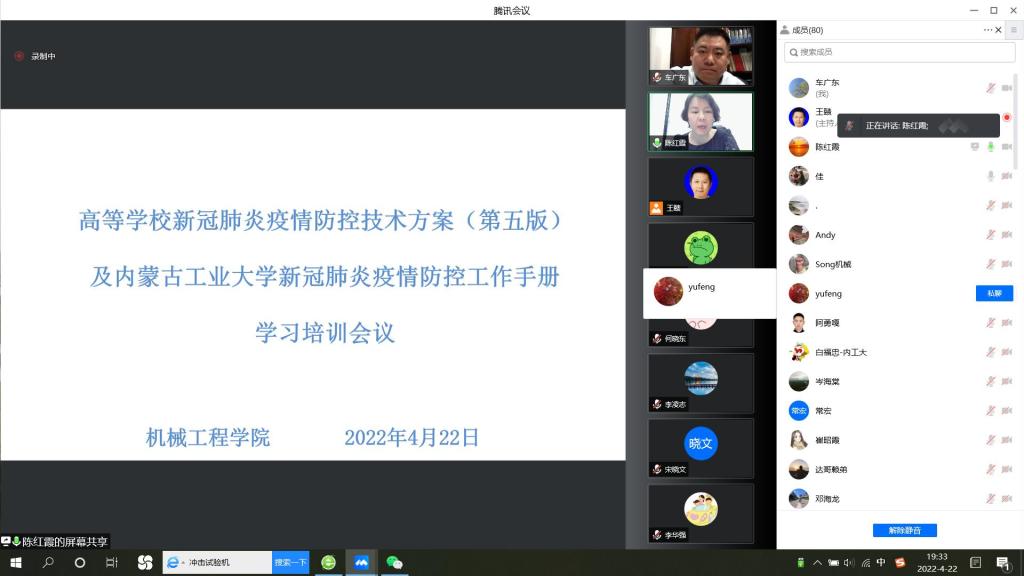Screen dimensions: 1024x576
Task: Open the three-dot more options in members panel
Action: 988,30
